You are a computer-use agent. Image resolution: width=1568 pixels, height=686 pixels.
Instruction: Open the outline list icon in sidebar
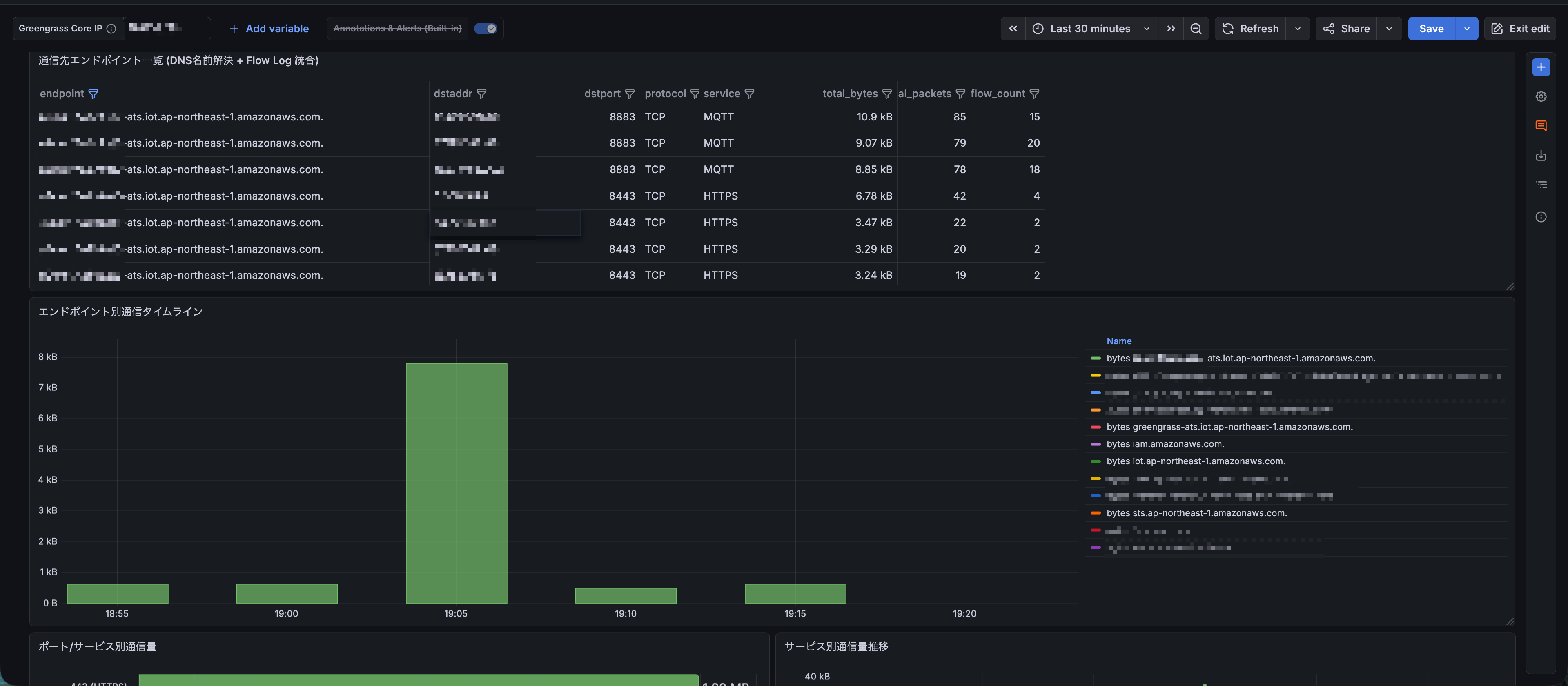[1541, 185]
